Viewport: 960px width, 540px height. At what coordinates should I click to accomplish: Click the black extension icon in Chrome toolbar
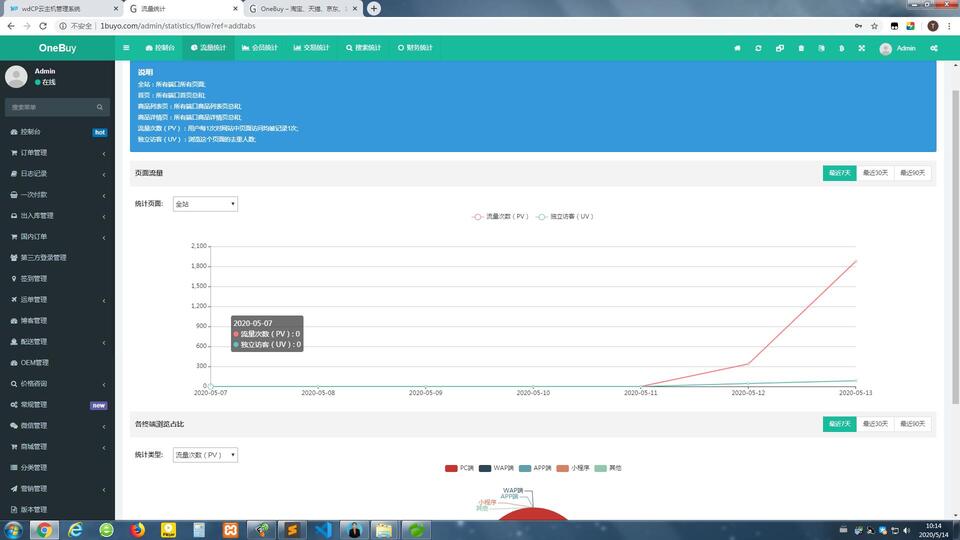[894, 26]
